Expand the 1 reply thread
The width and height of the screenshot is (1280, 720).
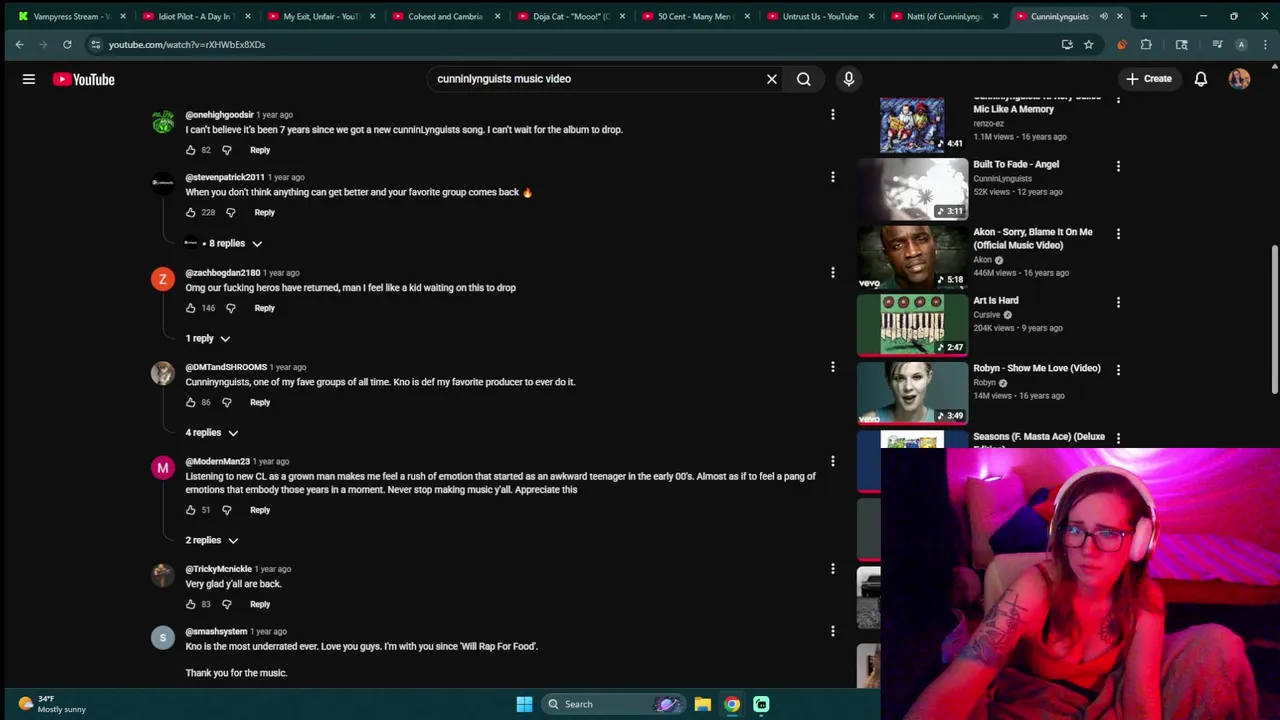(208, 338)
